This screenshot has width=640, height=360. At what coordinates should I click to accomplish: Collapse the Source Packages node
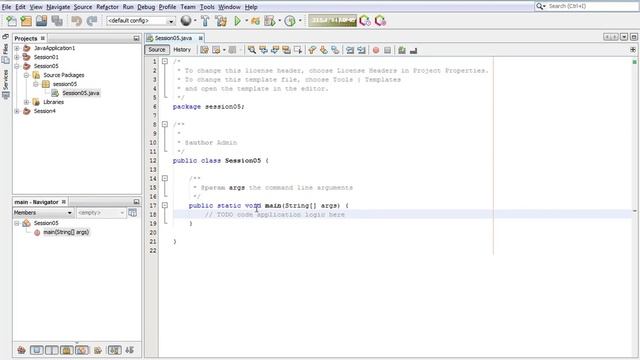coord(27,75)
